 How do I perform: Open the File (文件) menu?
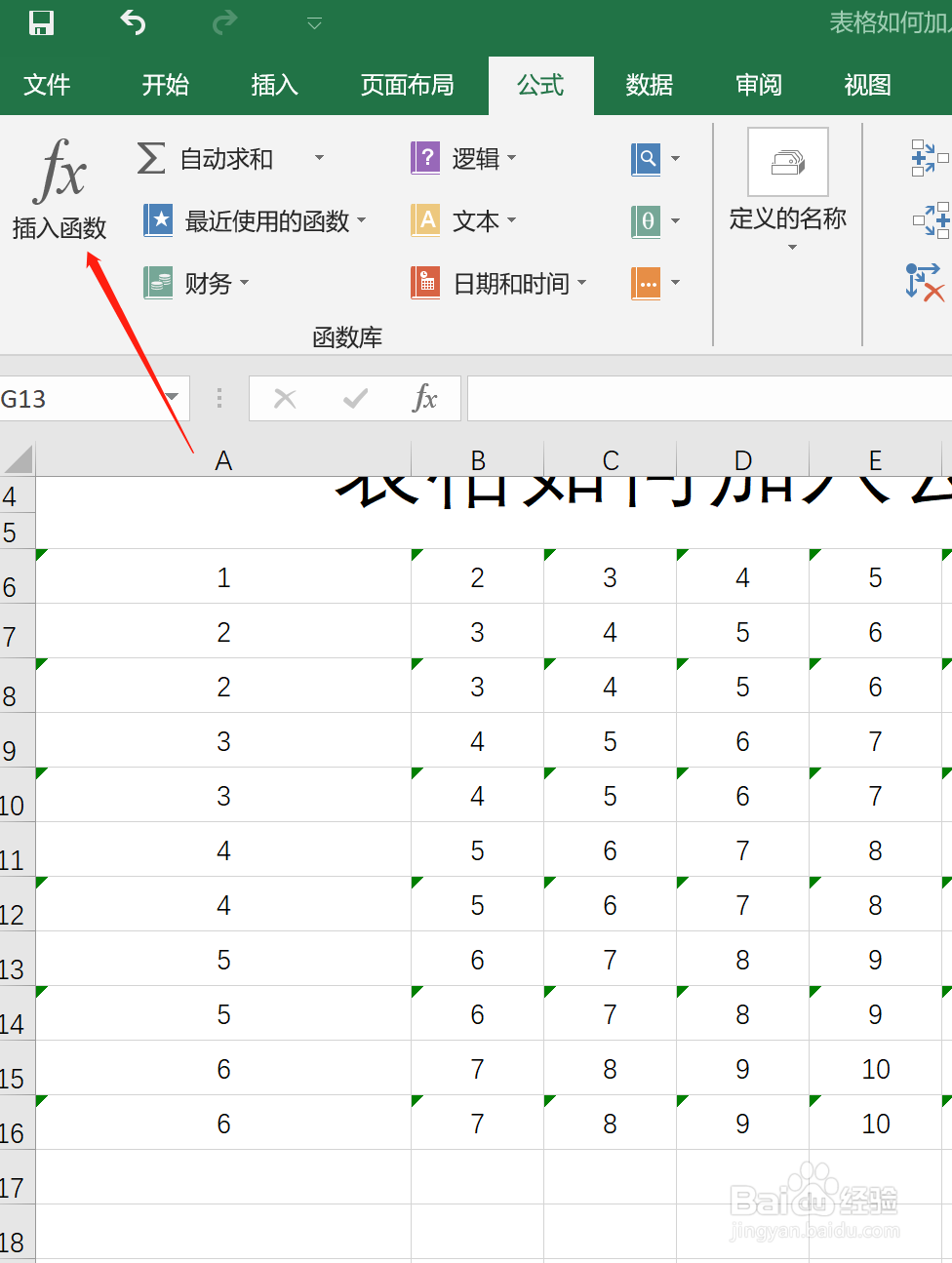47,85
